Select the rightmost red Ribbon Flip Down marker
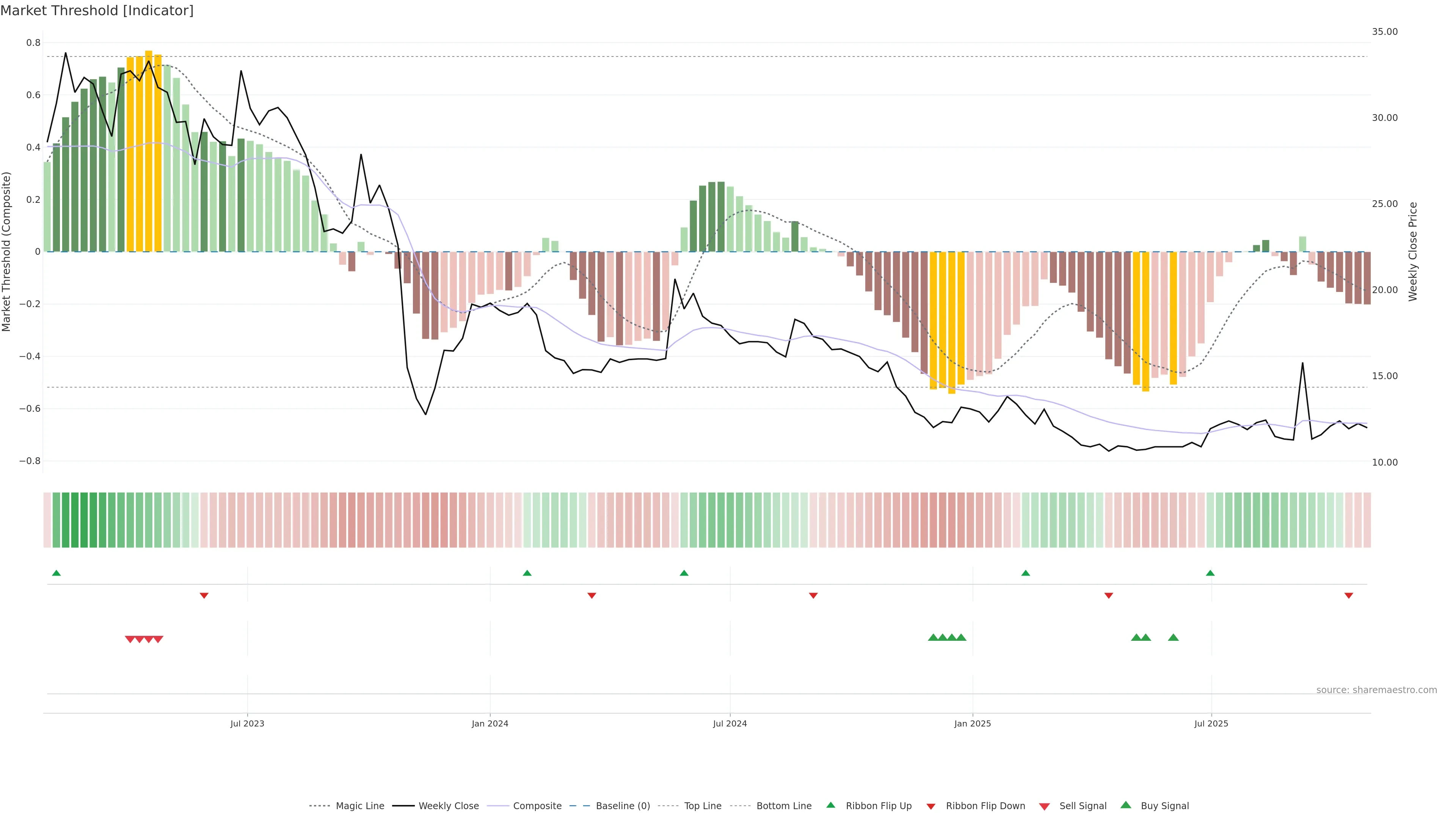 (x=1349, y=595)
